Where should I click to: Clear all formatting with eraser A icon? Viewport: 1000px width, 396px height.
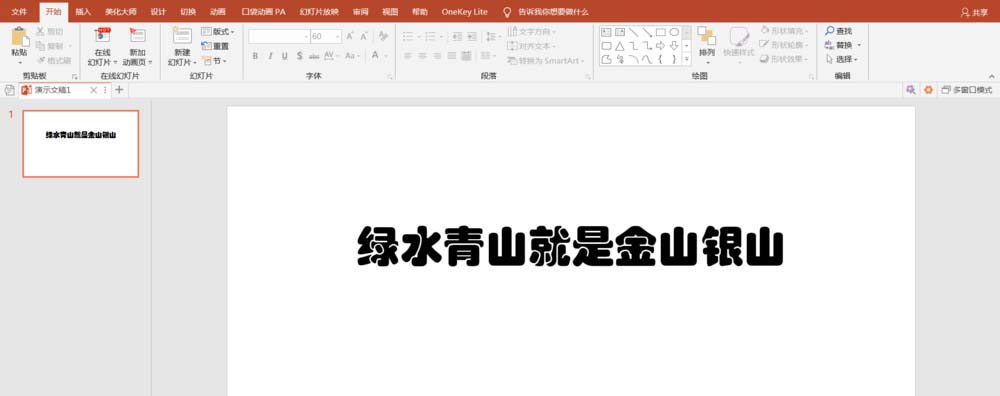383,36
